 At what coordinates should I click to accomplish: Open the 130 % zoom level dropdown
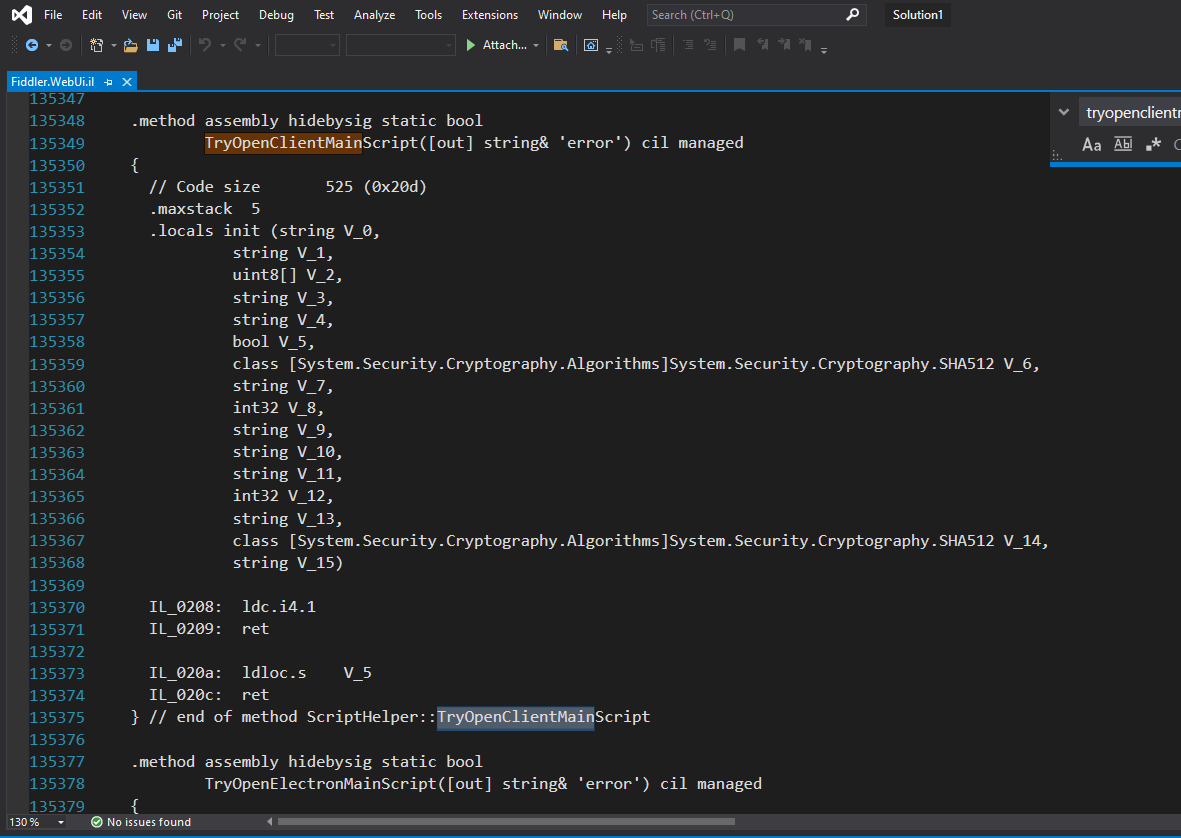click(x=61, y=822)
